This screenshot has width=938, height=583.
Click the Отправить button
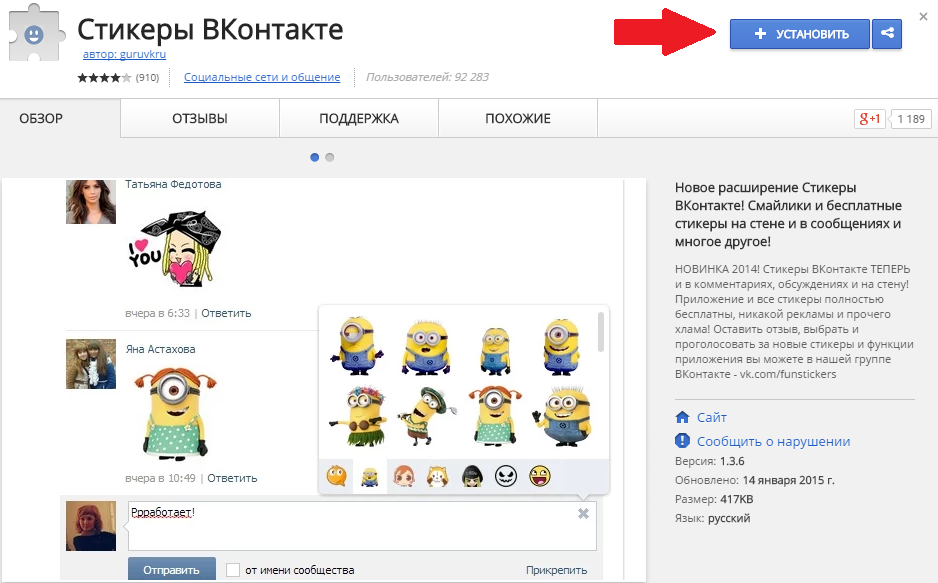click(172, 569)
